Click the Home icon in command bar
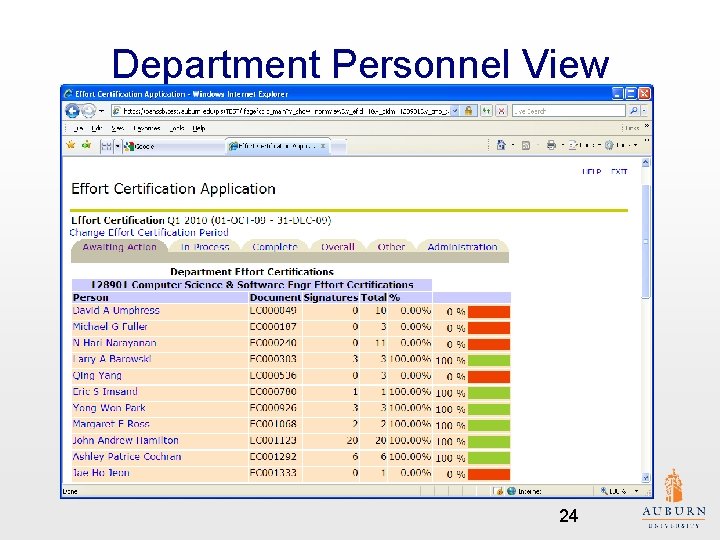 point(502,146)
